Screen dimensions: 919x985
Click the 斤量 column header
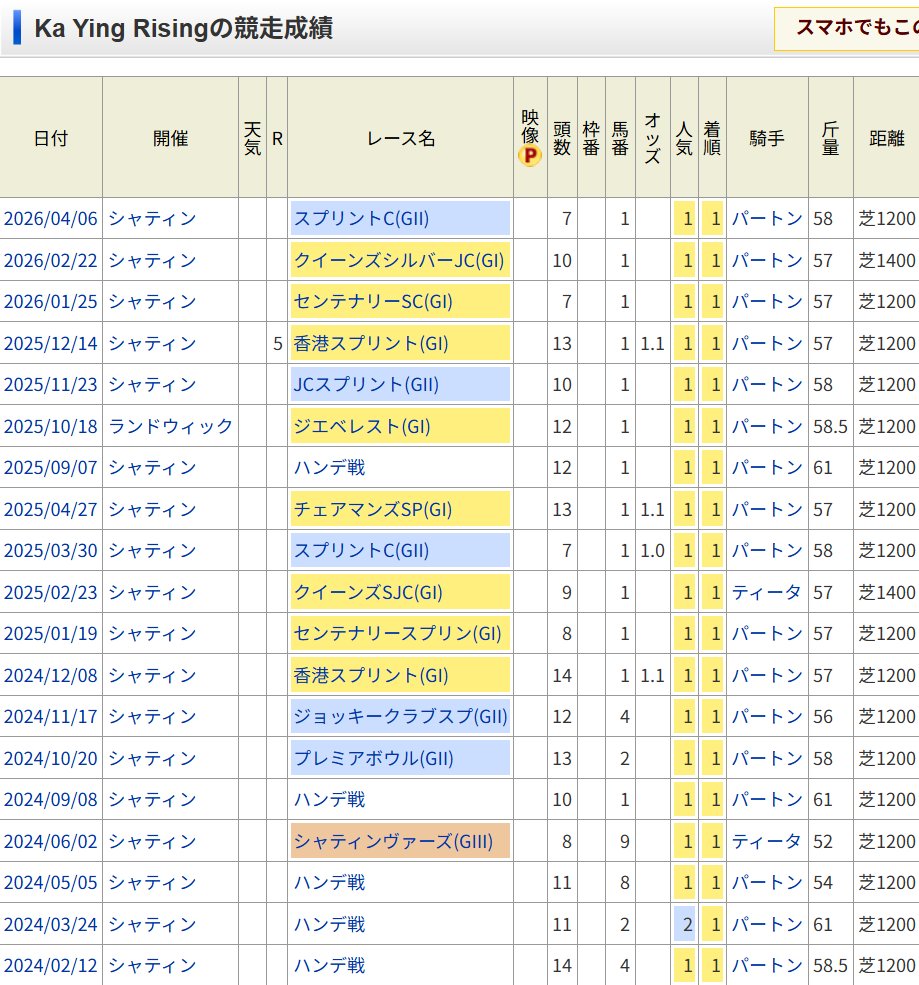tap(830, 138)
